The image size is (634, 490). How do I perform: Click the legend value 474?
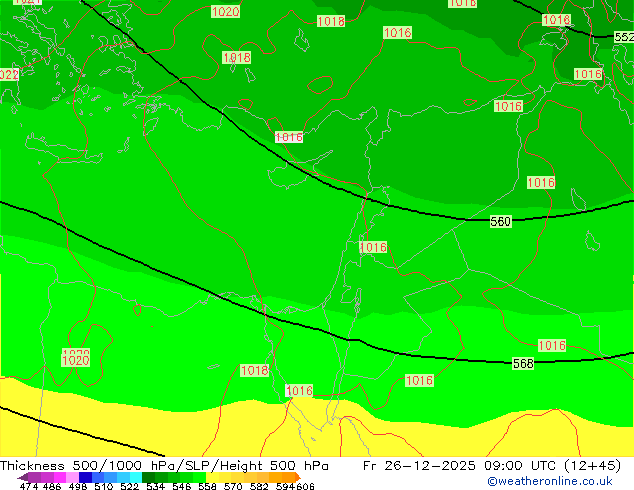(29, 486)
